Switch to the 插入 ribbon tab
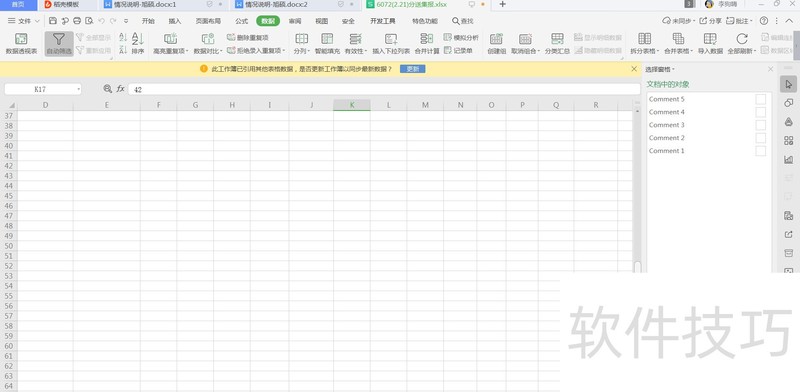Image resolution: width=800 pixels, height=392 pixels. click(x=175, y=21)
